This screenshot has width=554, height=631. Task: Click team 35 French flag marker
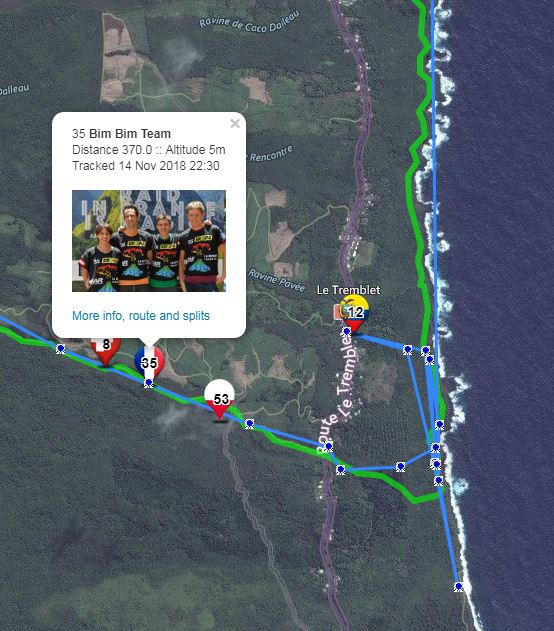point(149,362)
